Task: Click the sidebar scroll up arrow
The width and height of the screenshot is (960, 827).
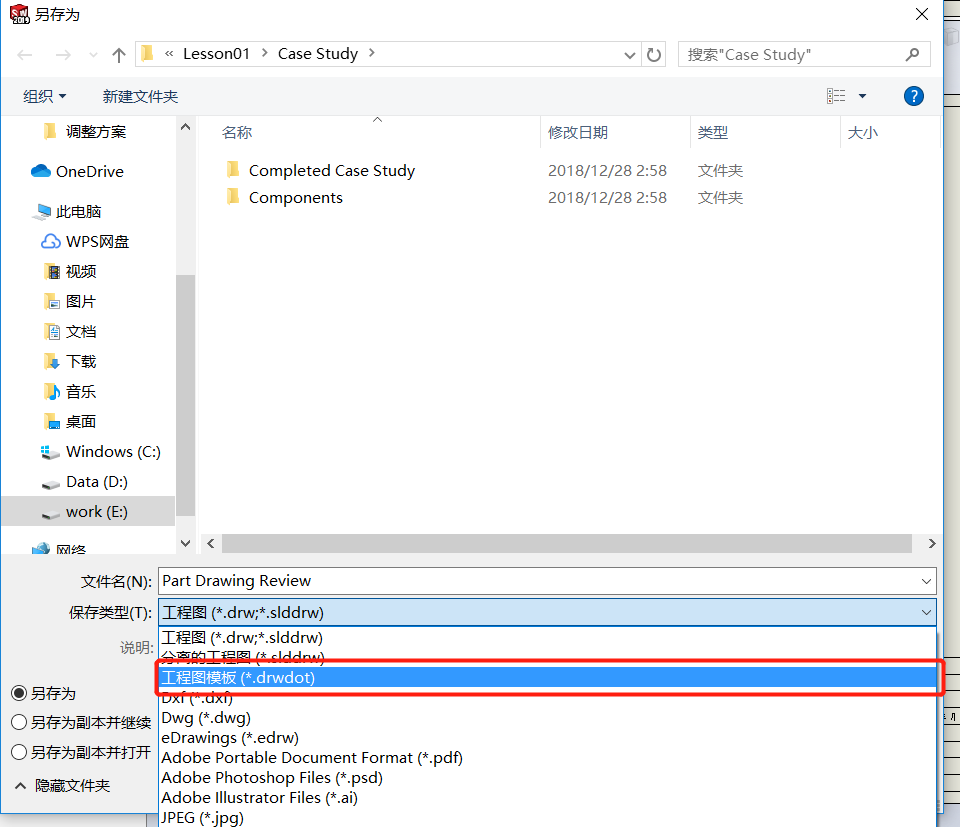Action: (186, 127)
